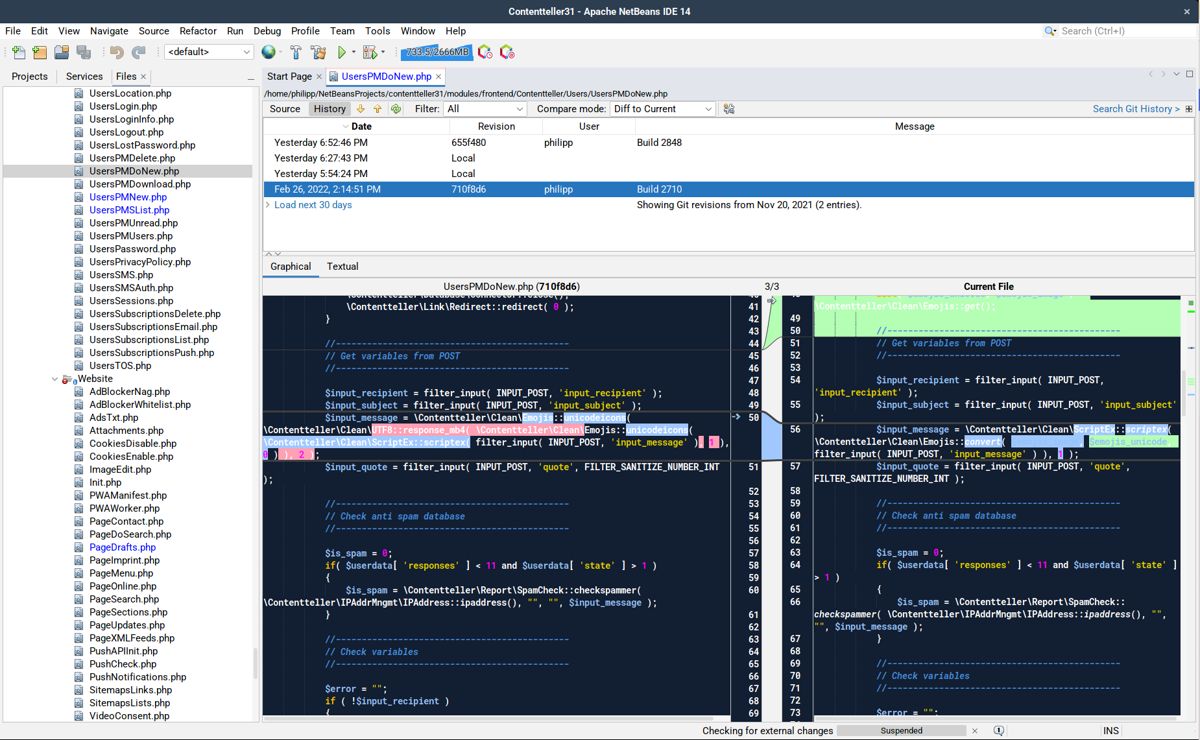This screenshot has width=1200, height=740.
Task: Toggle the History view button
Action: (x=329, y=109)
